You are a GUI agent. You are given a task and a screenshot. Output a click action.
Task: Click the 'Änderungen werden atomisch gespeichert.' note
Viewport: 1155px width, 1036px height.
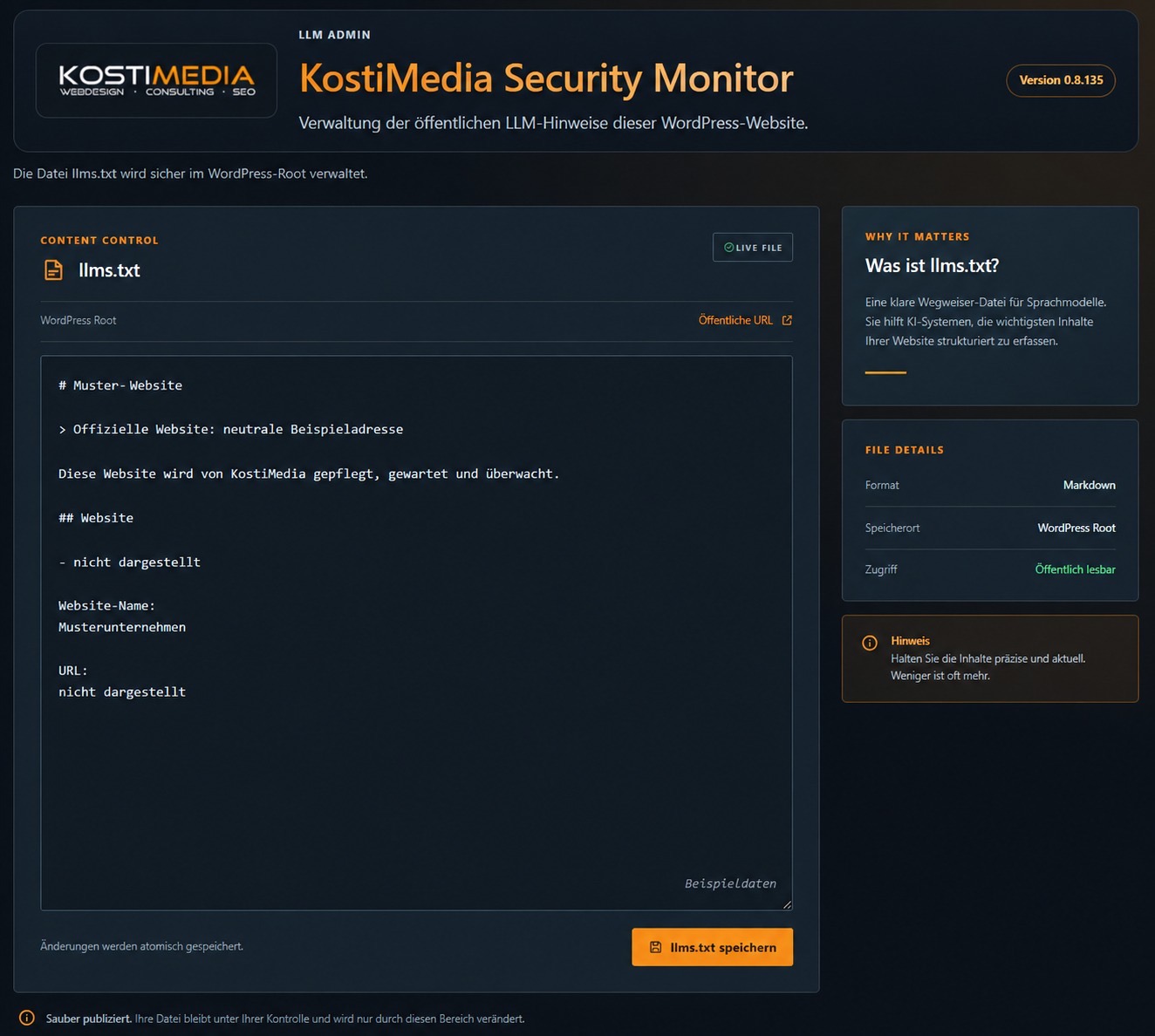tap(141, 946)
